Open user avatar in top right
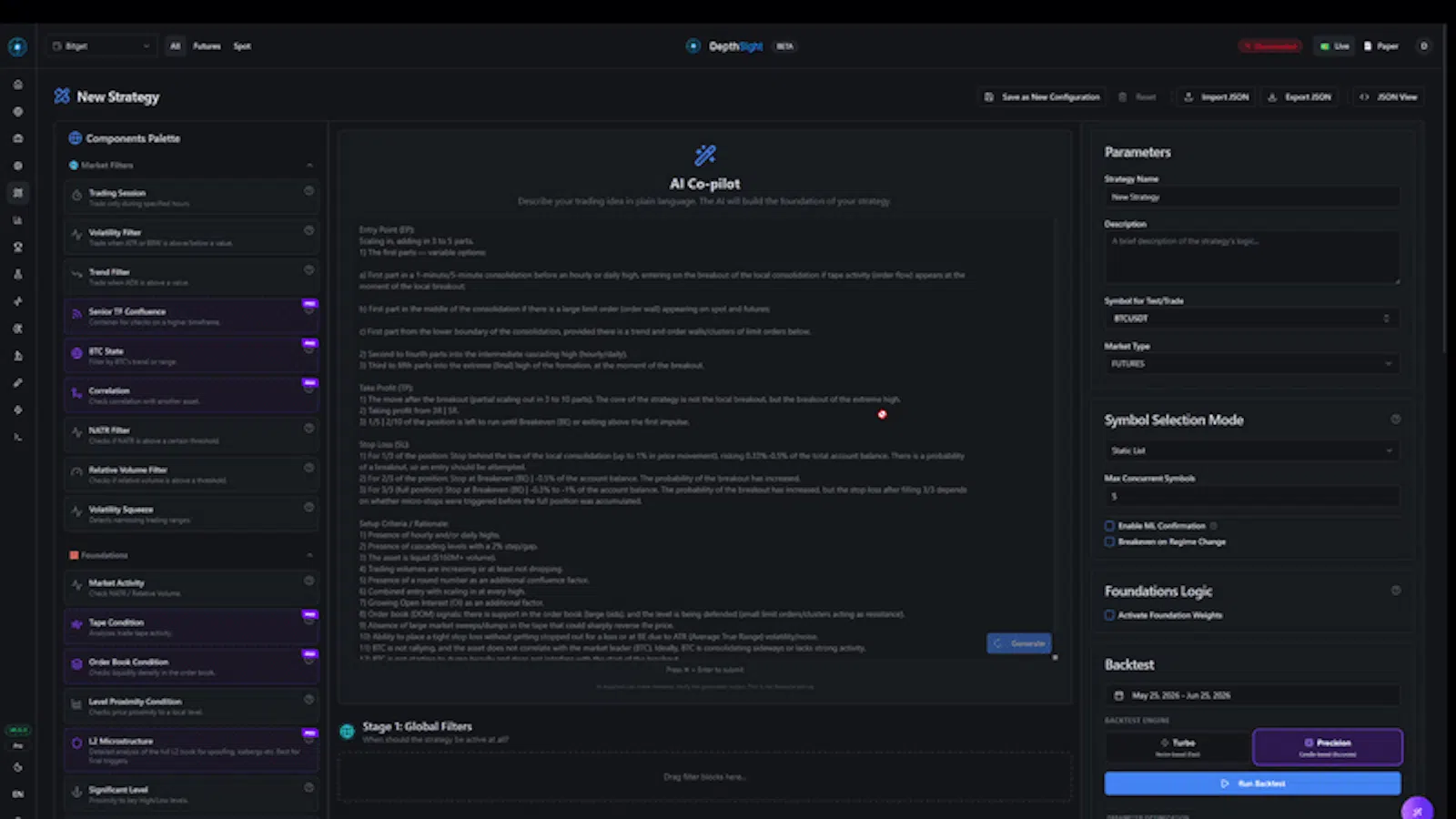 [x=1424, y=46]
